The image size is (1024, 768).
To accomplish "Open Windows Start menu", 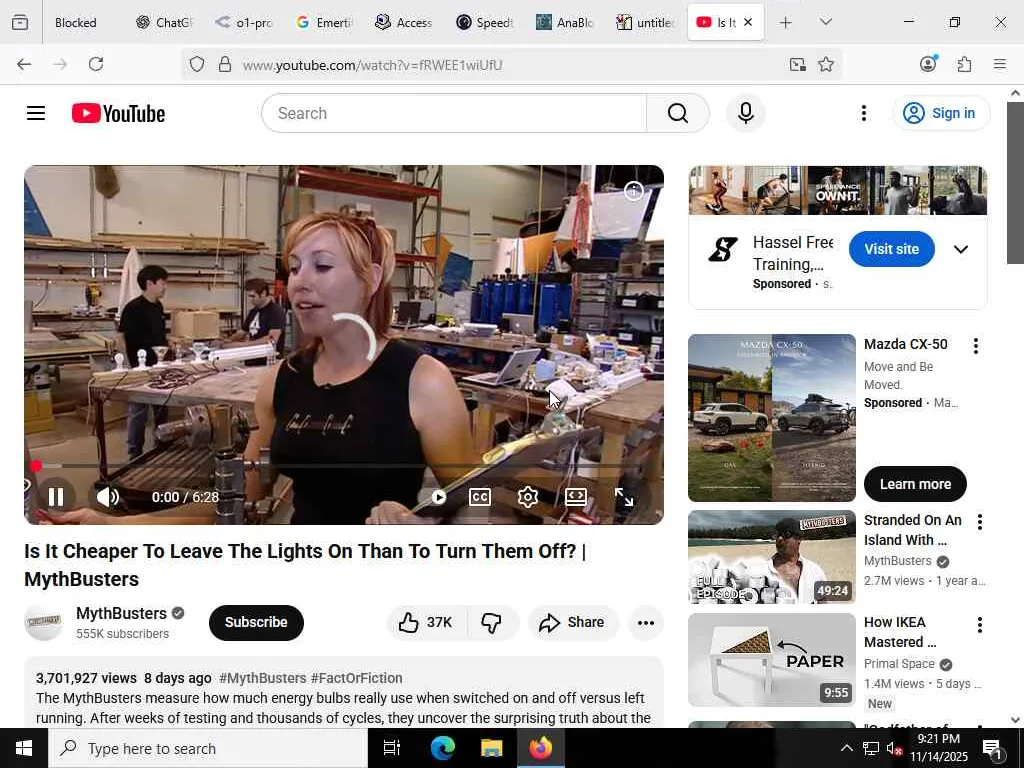I will coord(24,748).
